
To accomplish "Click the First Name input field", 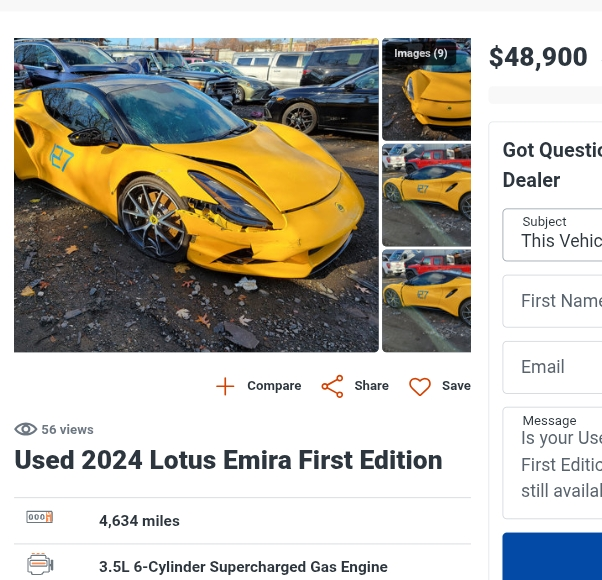I will (x=552, y=301).
